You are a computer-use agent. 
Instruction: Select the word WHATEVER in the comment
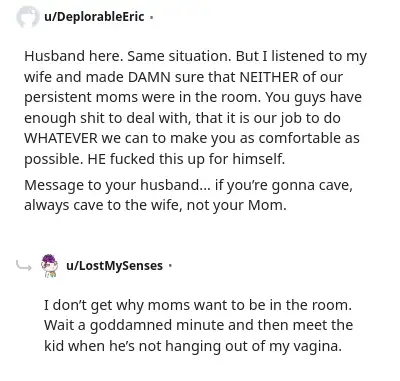(x=61, y=138)
